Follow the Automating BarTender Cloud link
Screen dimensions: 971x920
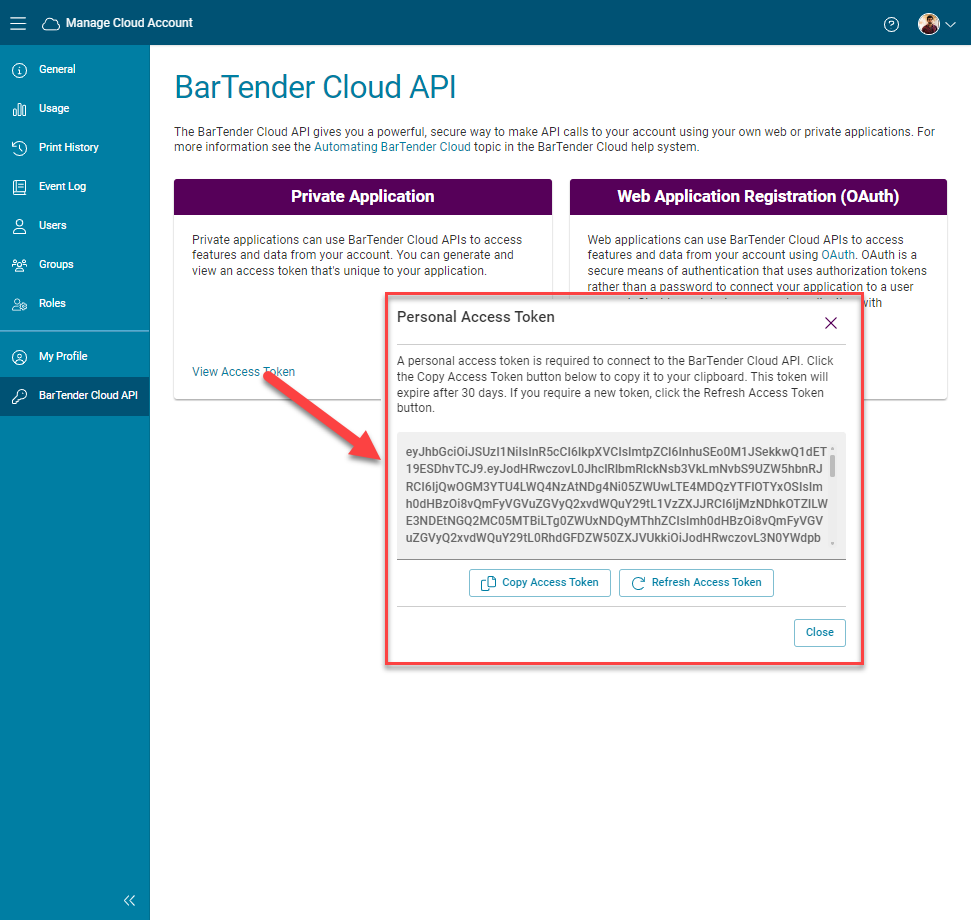tap(392, 147)
